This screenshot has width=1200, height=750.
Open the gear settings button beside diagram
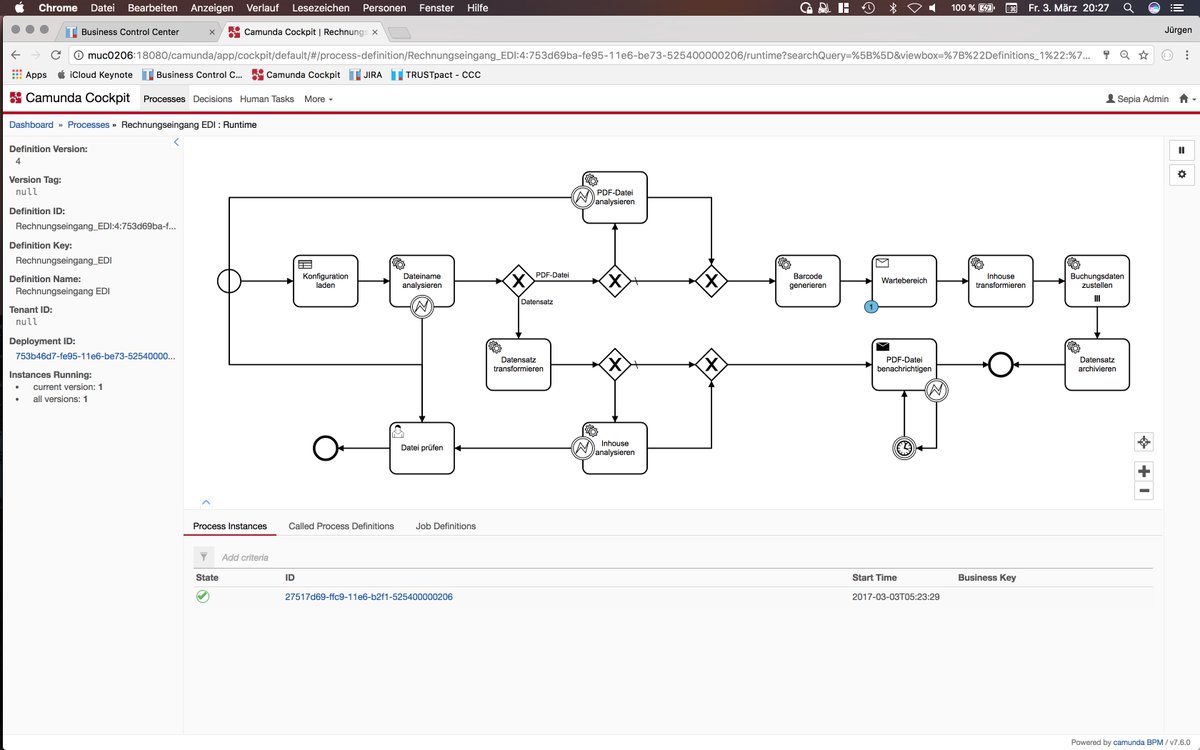pos(1181,174)
